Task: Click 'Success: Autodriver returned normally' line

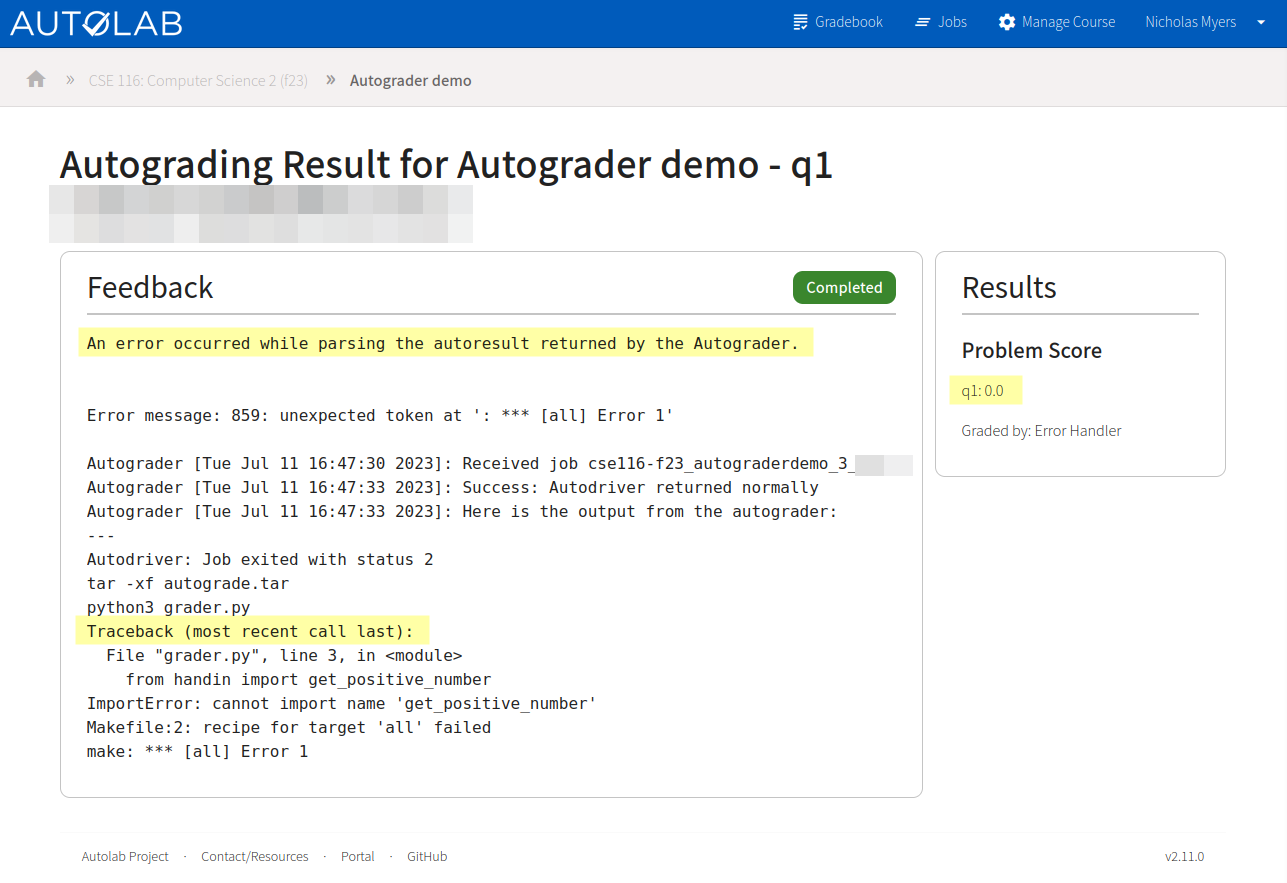Action: pos(453,487)
